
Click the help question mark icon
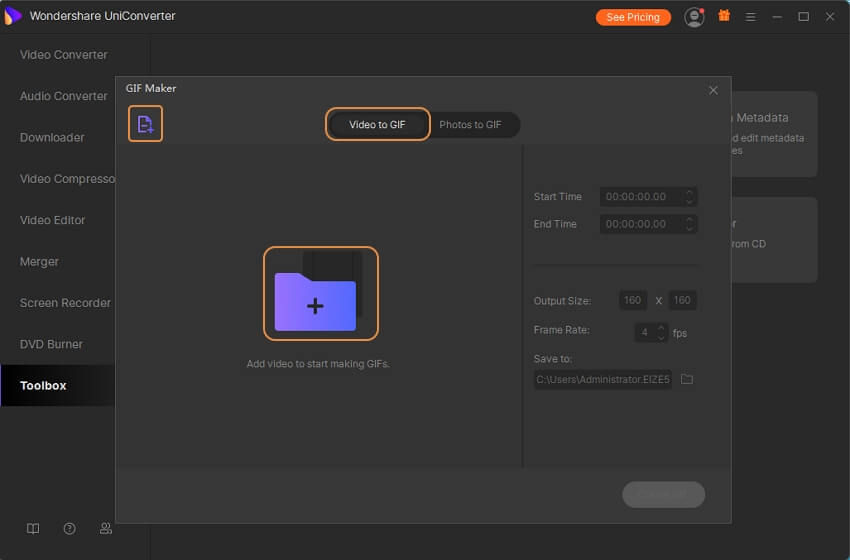pyautogui.click(x=69, y=529)
